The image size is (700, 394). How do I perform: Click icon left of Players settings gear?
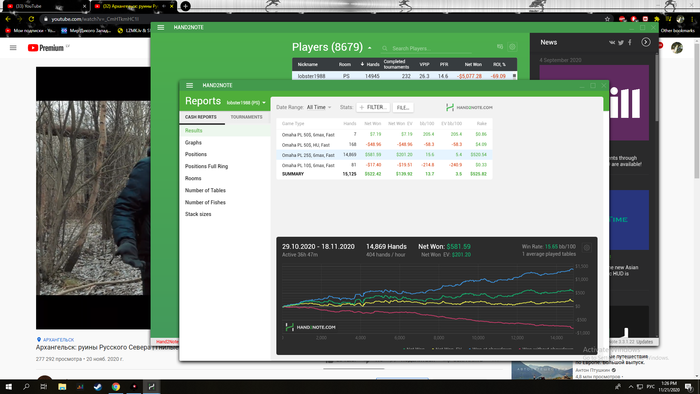[x=500, y=46]
